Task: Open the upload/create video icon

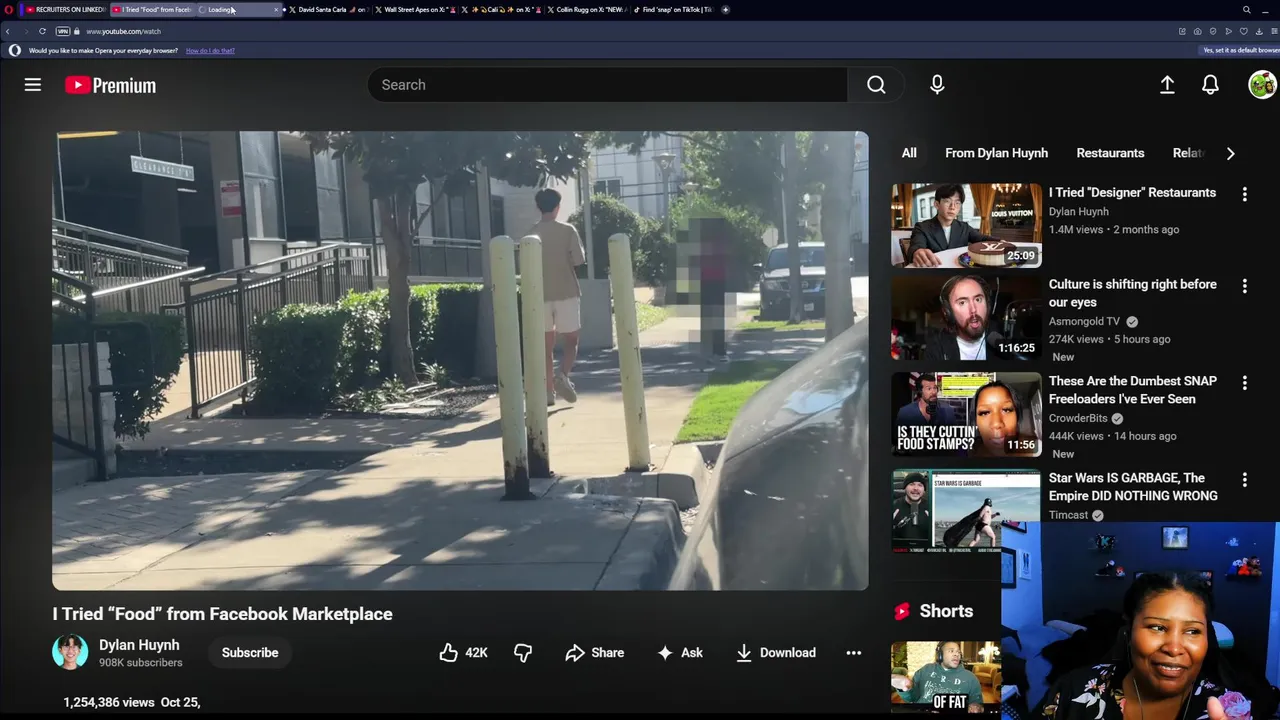Action: coord(1167,85)
